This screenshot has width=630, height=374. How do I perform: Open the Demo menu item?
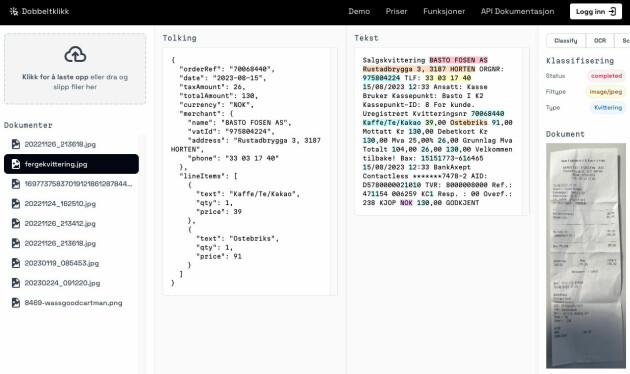tap(359, 11)
